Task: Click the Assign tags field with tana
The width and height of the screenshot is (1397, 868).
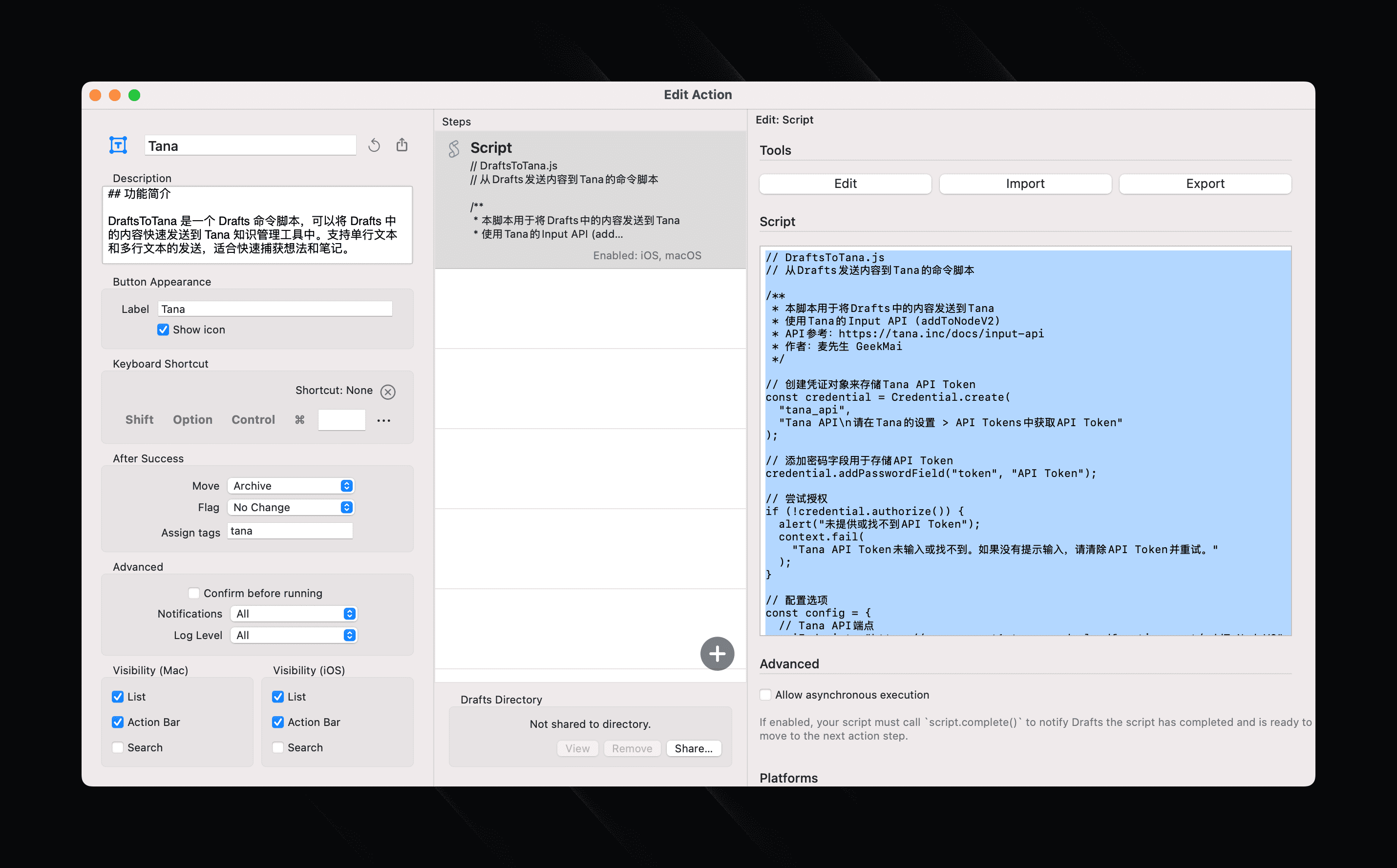Action: (290, 531)
